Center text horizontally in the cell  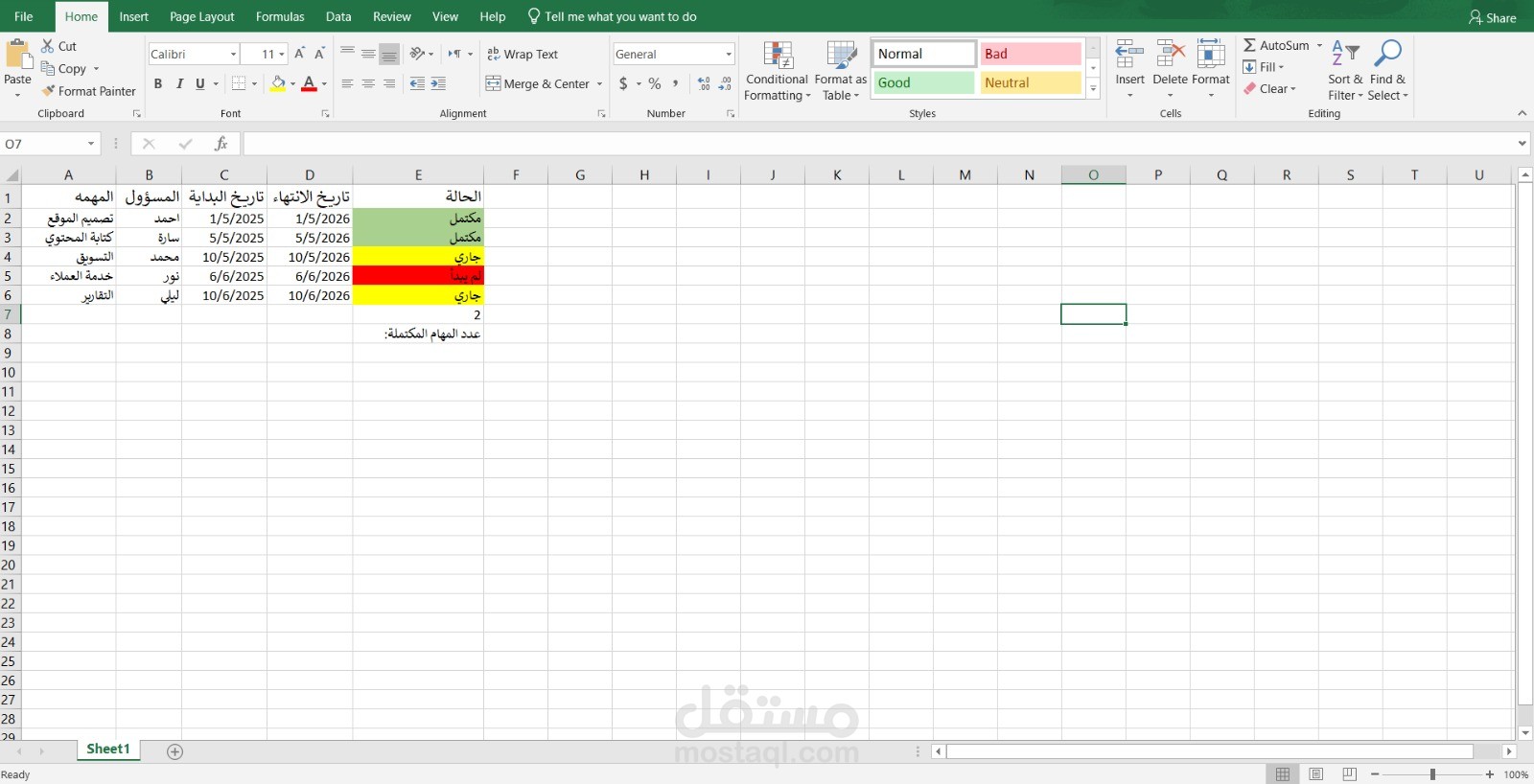click(368, 83)
